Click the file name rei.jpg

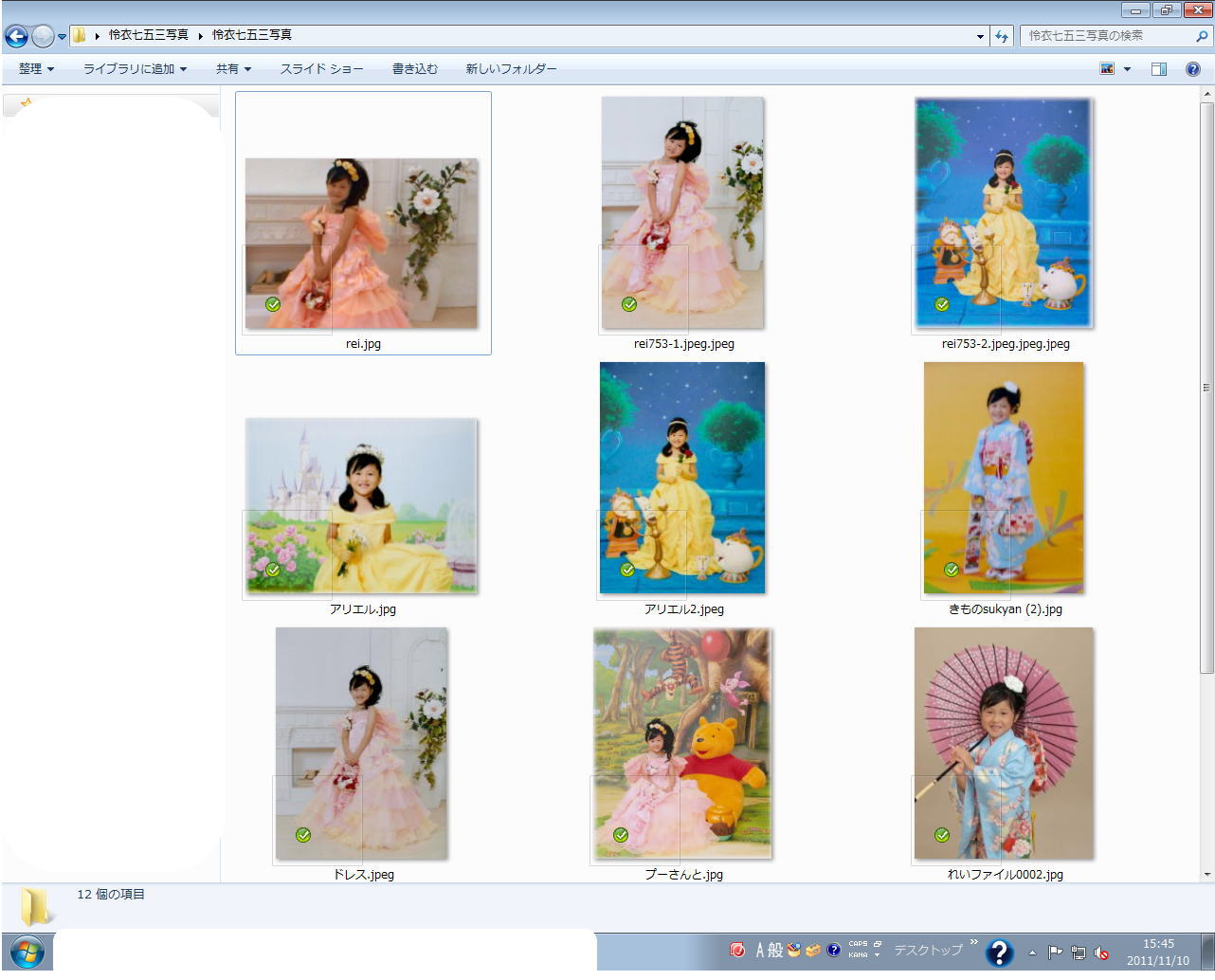coord(363,344)
